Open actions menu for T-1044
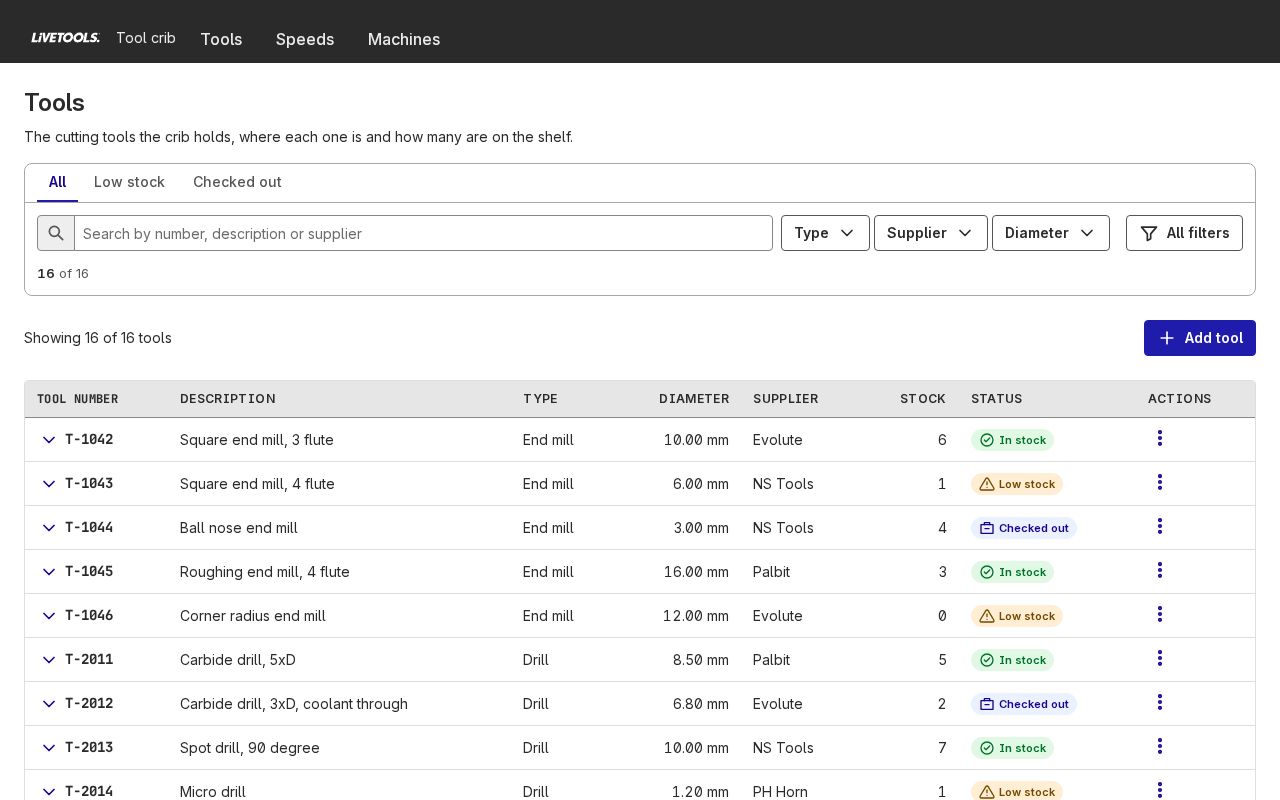Image resolution: width=1280 pixels, height=800 pixels. (1159, 527)
